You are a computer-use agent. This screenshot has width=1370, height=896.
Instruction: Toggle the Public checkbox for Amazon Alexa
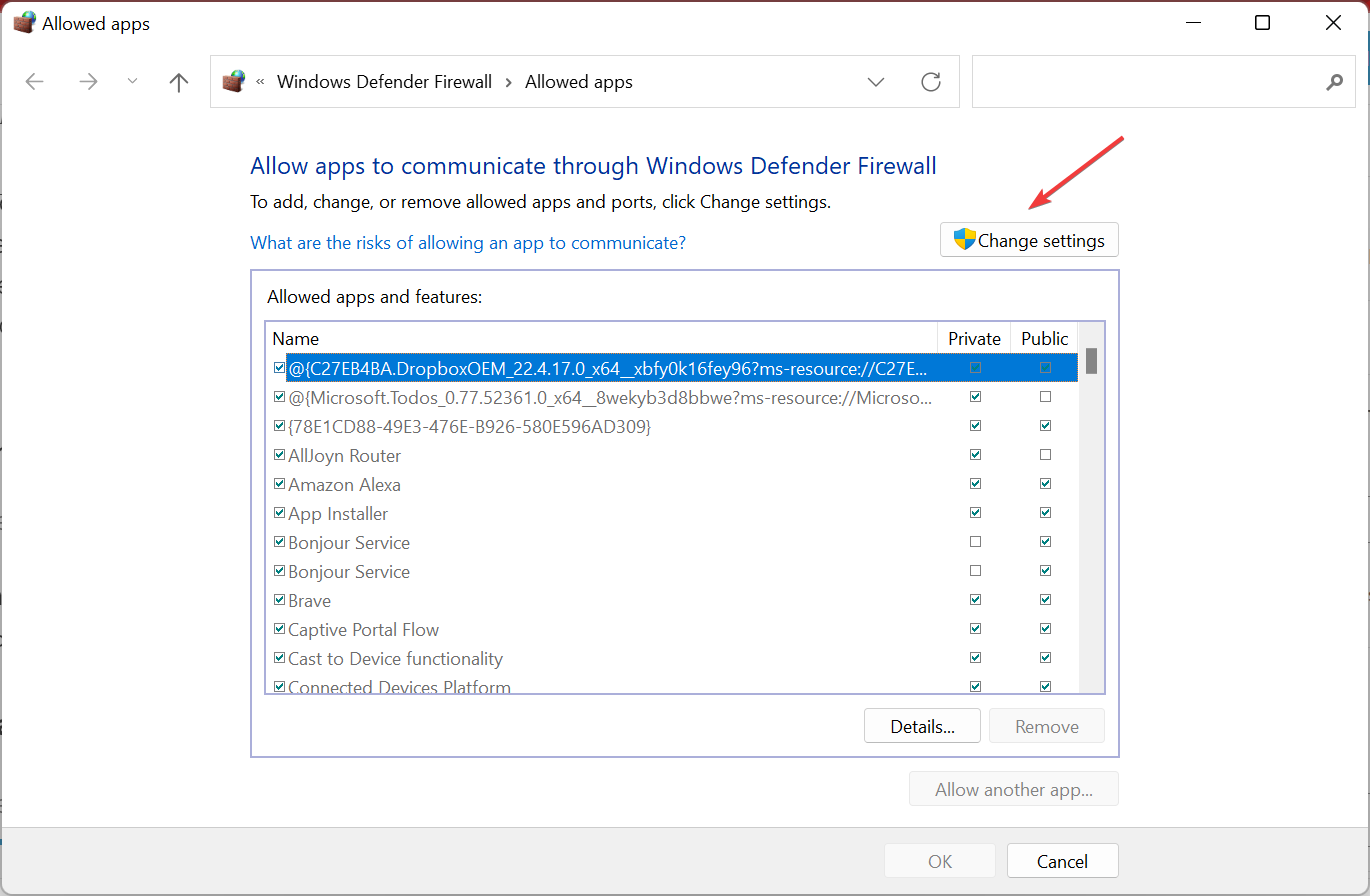1045,484
